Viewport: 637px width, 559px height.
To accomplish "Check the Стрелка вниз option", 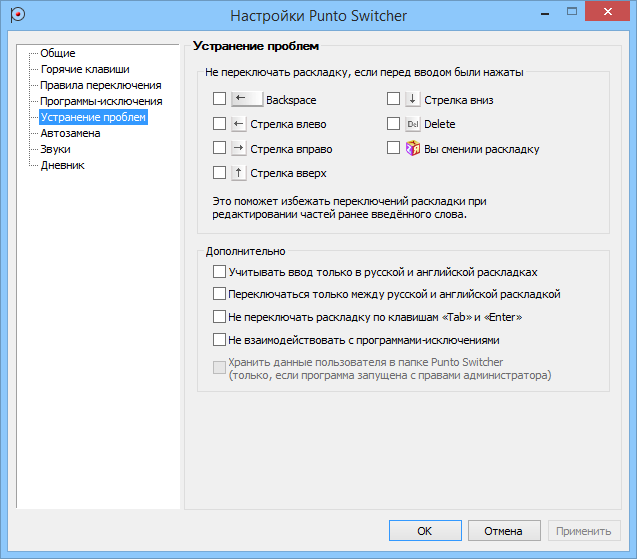I will pyautogui.click(x=393, y=99).
